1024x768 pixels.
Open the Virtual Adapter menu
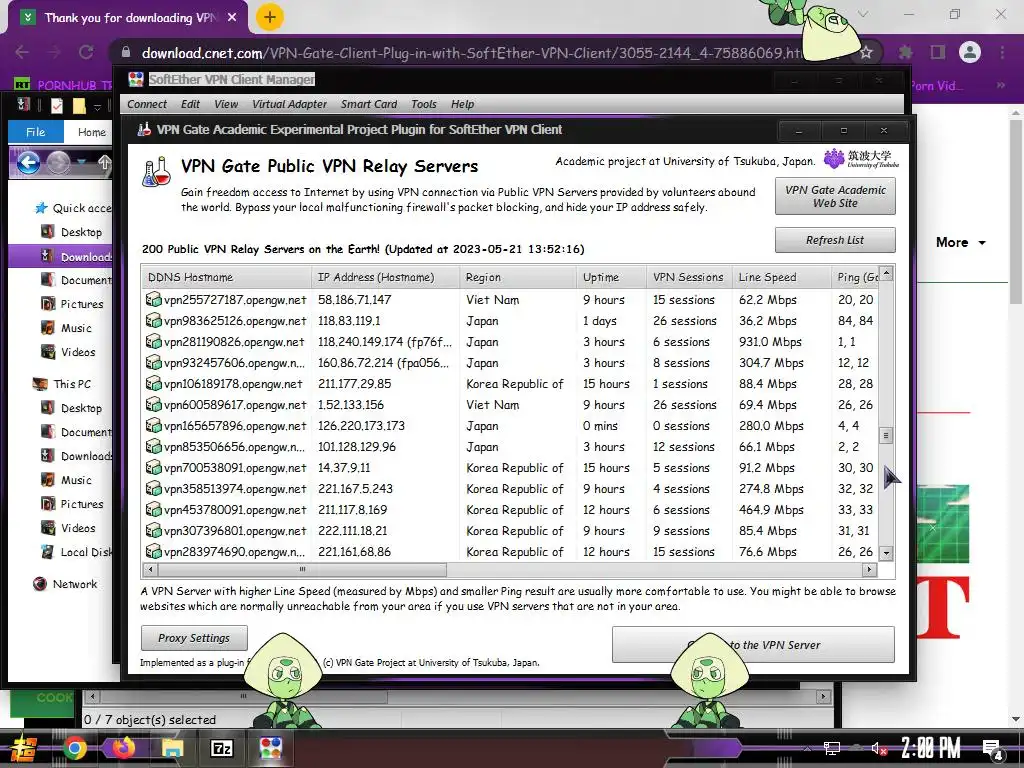point(289,104)
